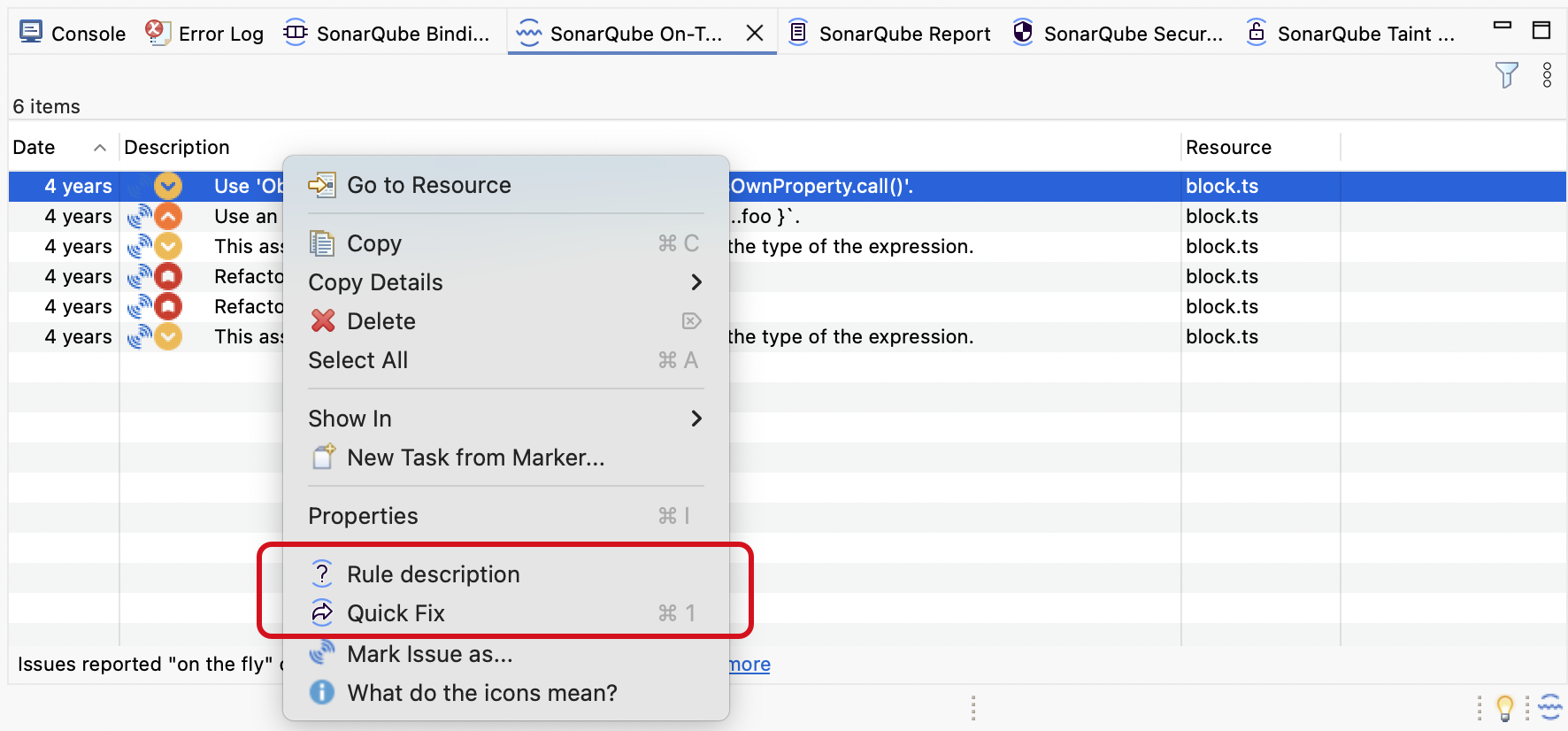Click the Quick Fix arrow icon
The image size is (1568, 731).
coord(322,612)
